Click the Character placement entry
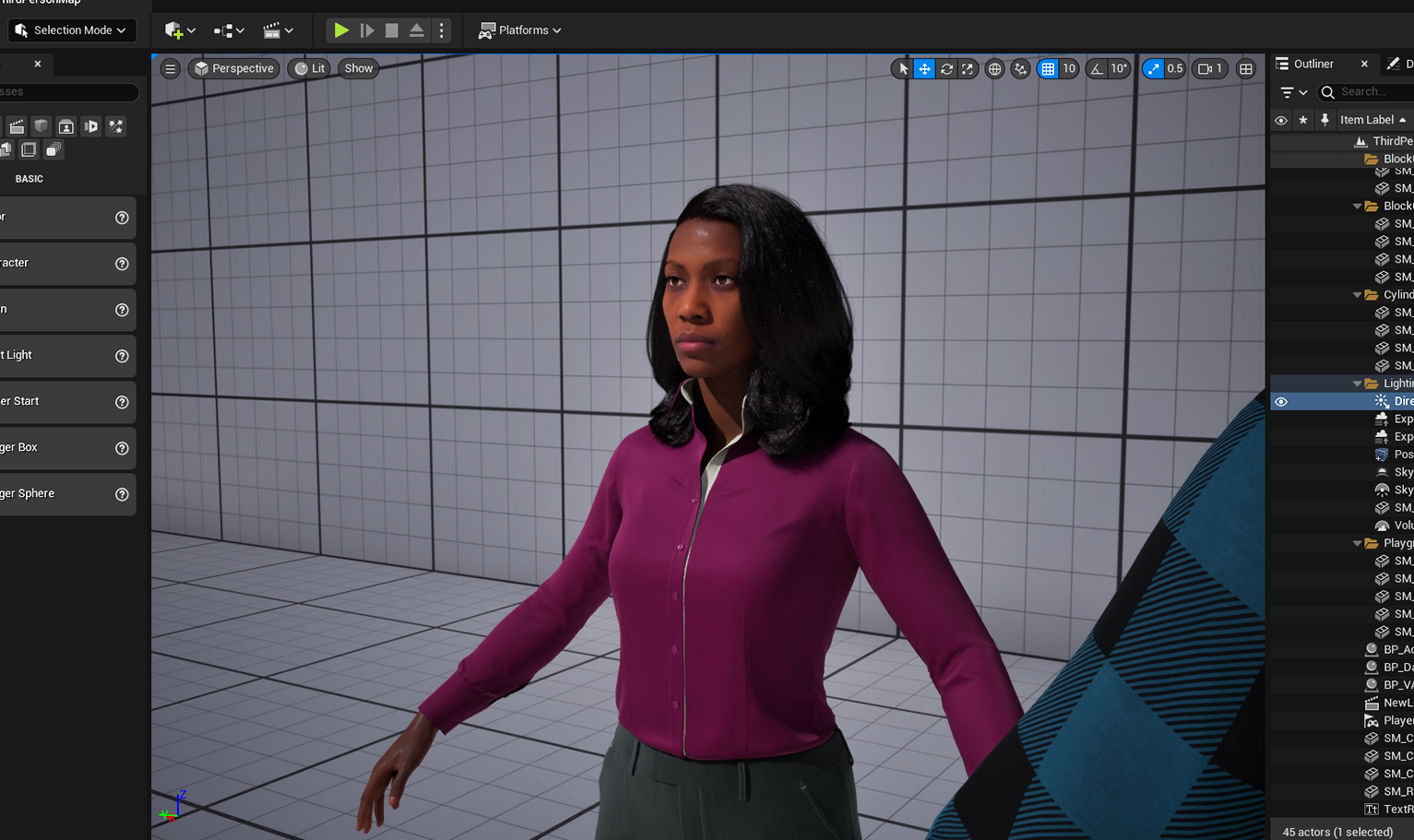Viewport: 1414px width, 840px height. (x=67, y=264)
